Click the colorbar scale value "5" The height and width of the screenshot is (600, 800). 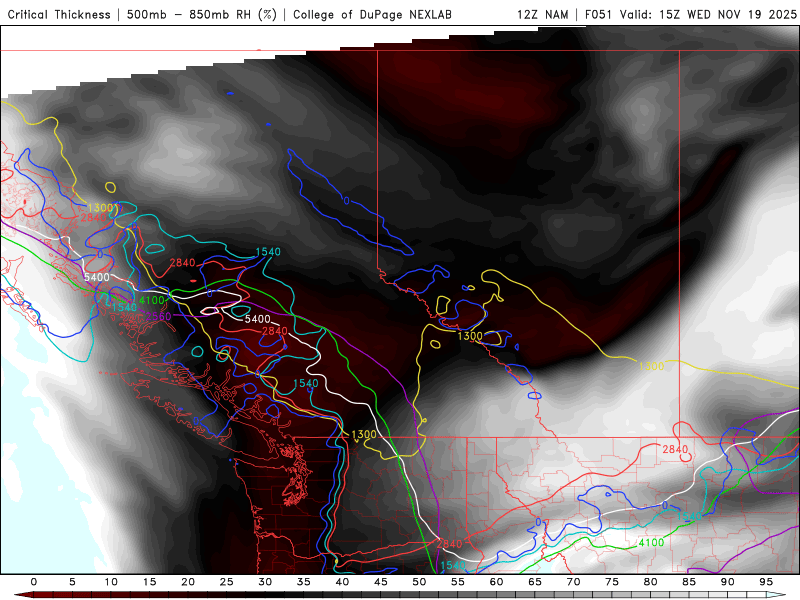[x=72, y=582]
